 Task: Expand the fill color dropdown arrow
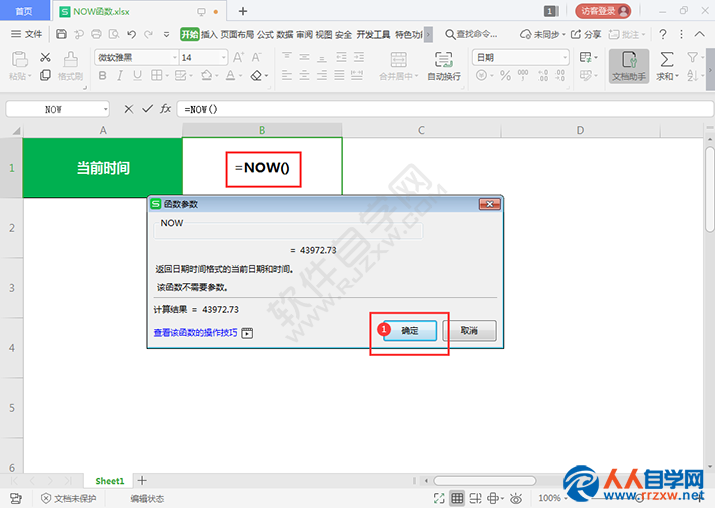click(216, 76)
